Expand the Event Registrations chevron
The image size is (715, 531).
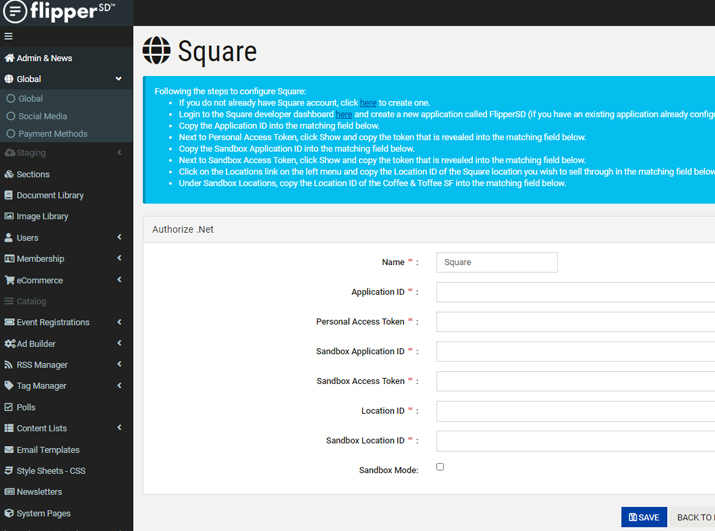[x=119, y=322]
